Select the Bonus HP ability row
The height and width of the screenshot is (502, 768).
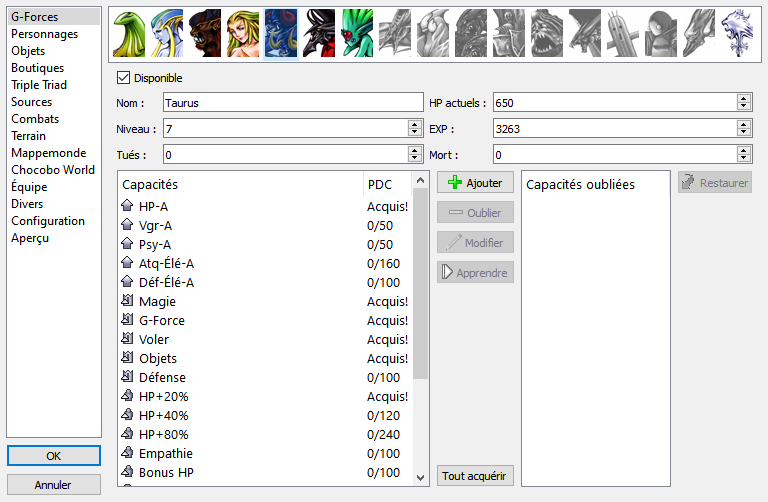tap(265, 472)
